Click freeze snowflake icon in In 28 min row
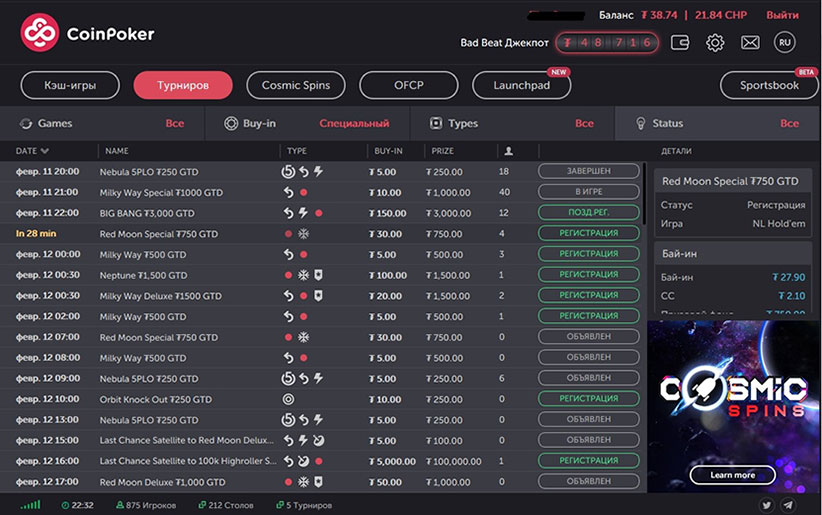This screenshot has height=515, width=822. [304, 234]
